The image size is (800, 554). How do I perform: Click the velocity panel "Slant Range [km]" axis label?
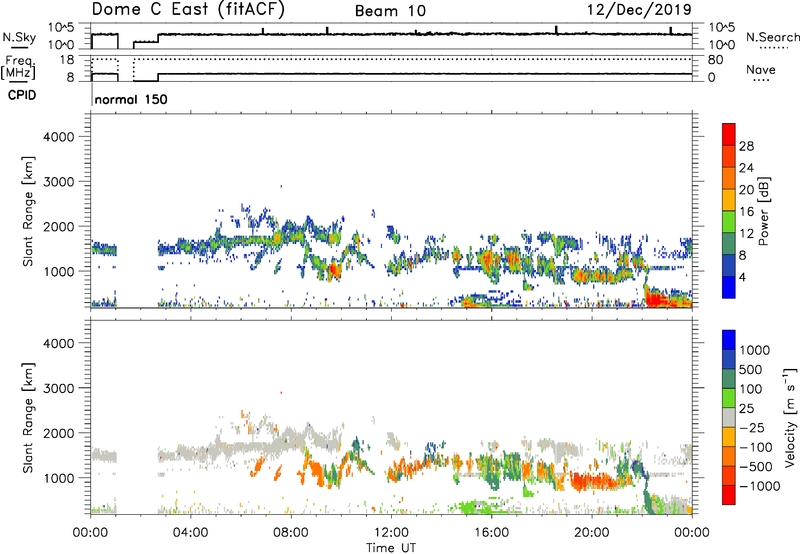pyautogui.click(x=29, y=418)
